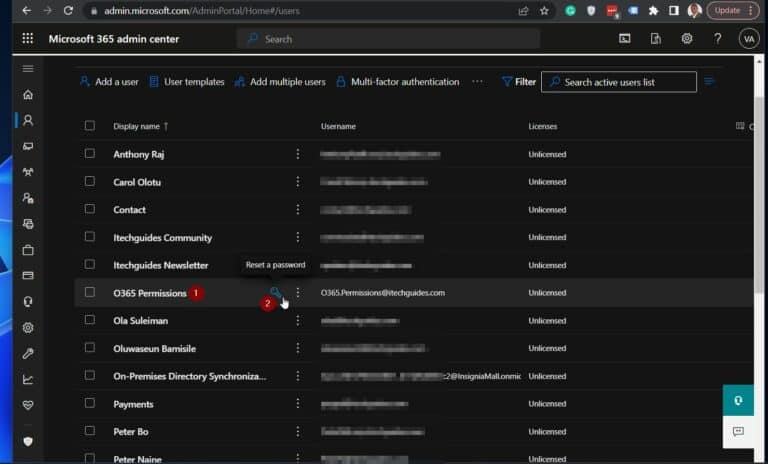Select the Anthony Raj checkbox

click(x=90, y=153)
